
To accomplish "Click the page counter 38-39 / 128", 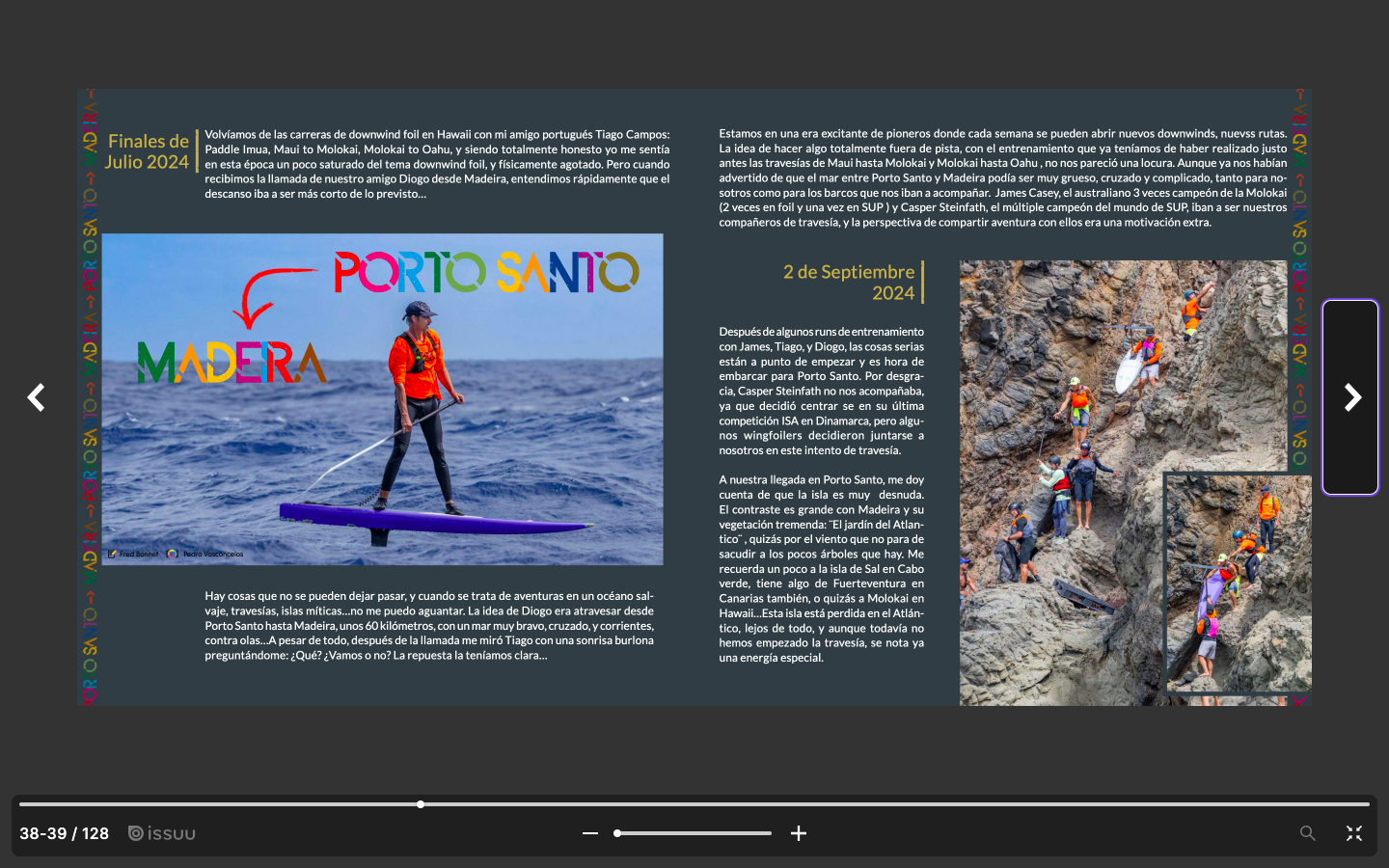I will [65, 833].
